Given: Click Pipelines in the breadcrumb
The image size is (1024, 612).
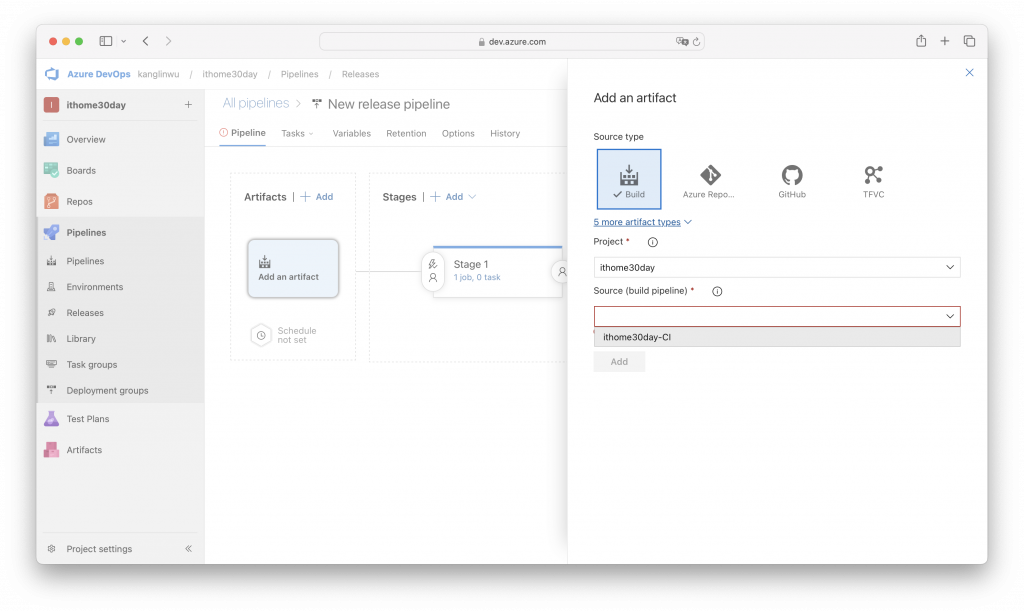Looking at the screenshot, I should click(299, 74).
